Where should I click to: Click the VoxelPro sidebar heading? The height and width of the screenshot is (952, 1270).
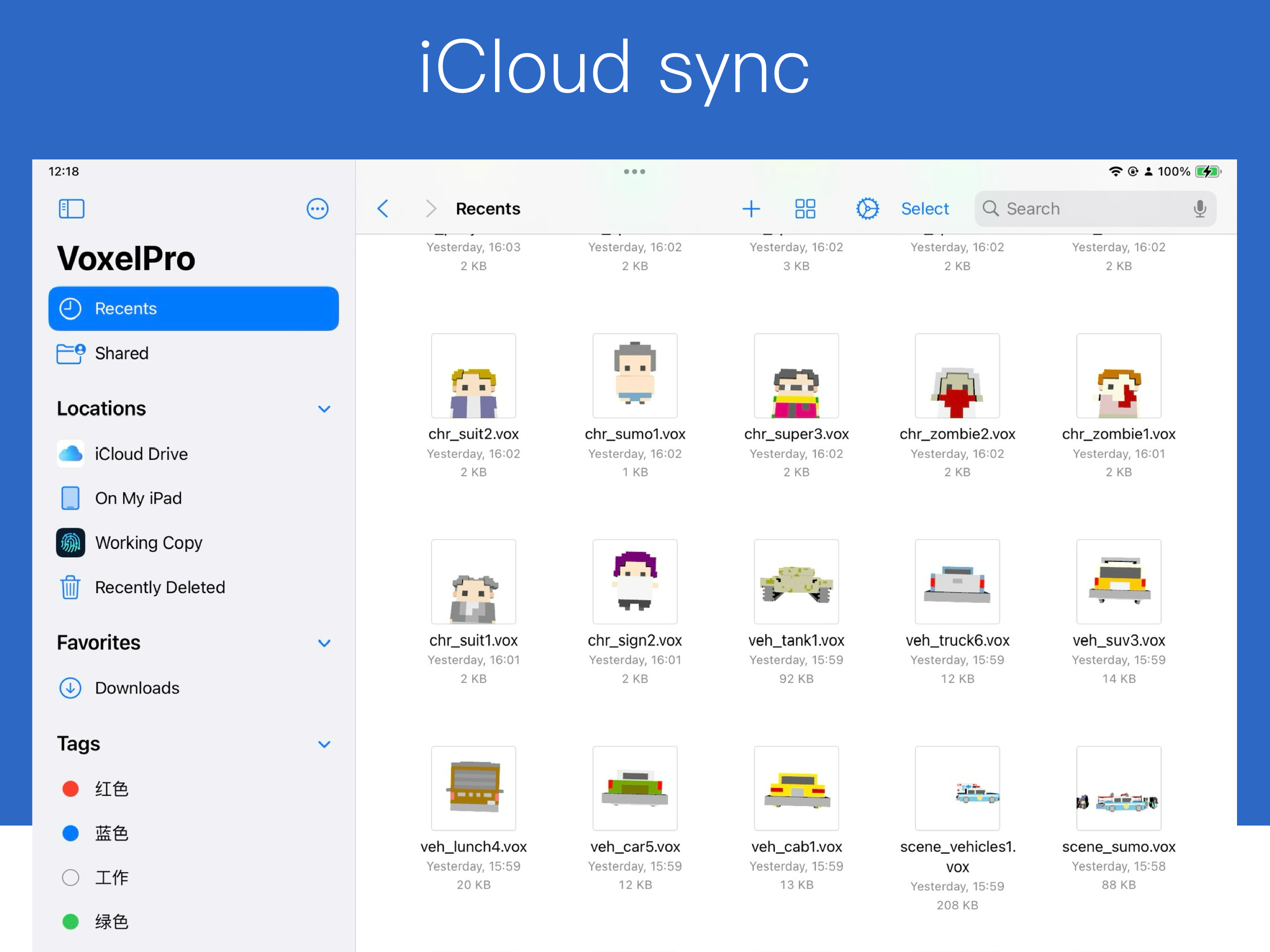(126, 258)
